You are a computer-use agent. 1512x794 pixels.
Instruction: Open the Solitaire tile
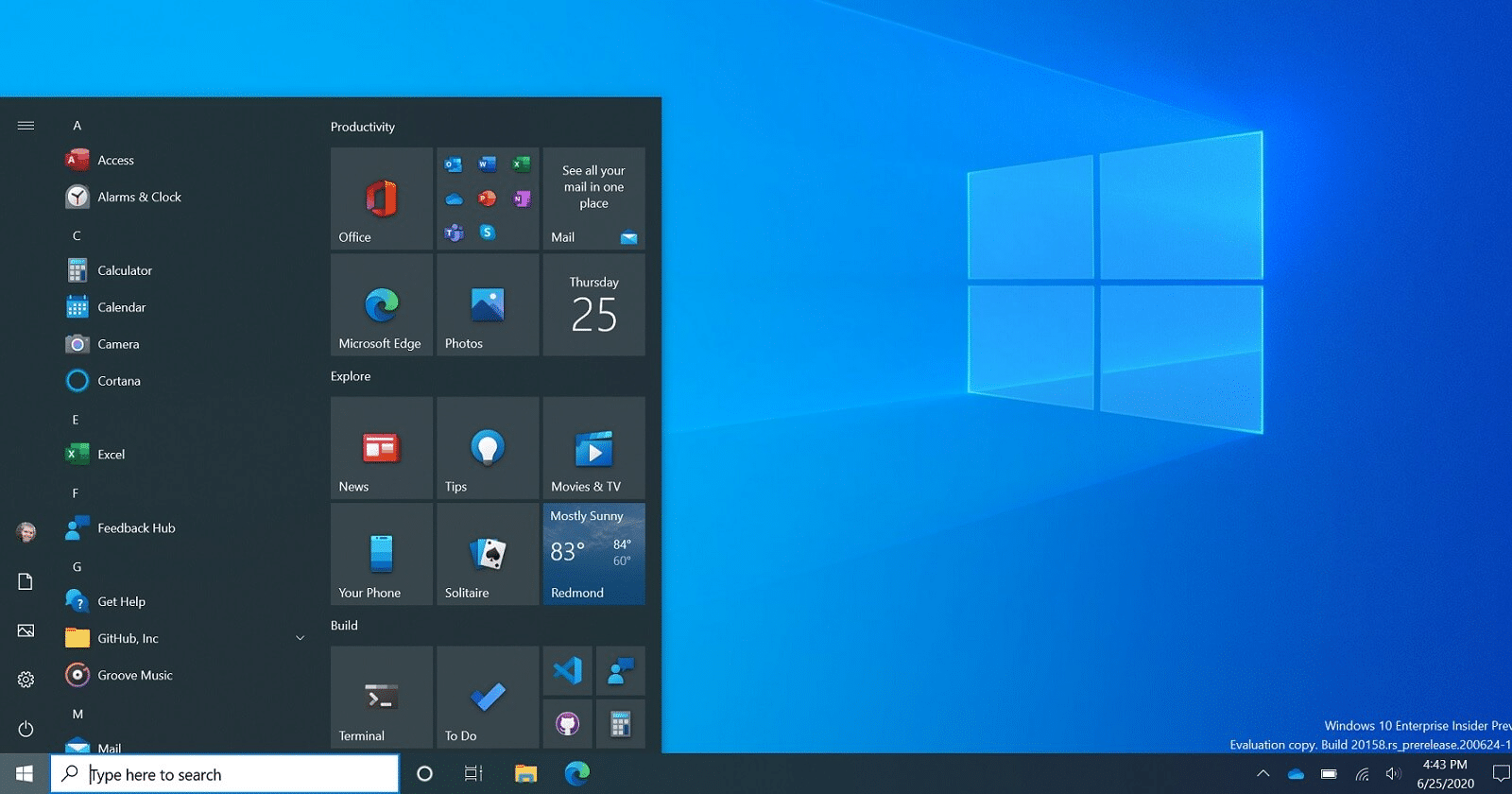click(488, 555)
